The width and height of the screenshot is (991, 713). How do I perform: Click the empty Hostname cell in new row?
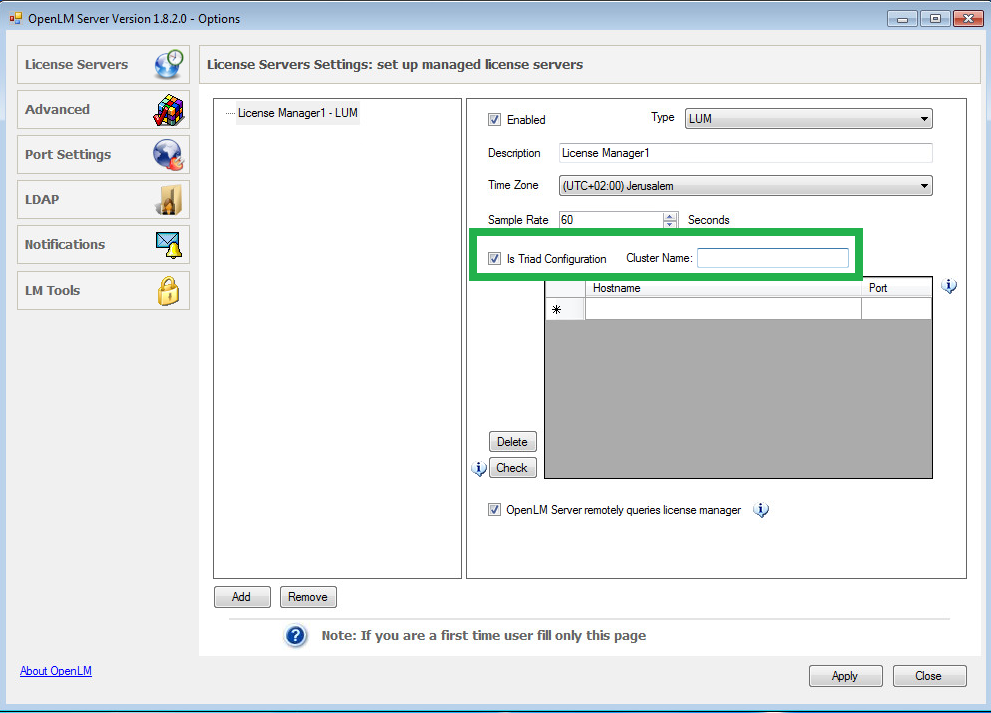tap(723, 309)
